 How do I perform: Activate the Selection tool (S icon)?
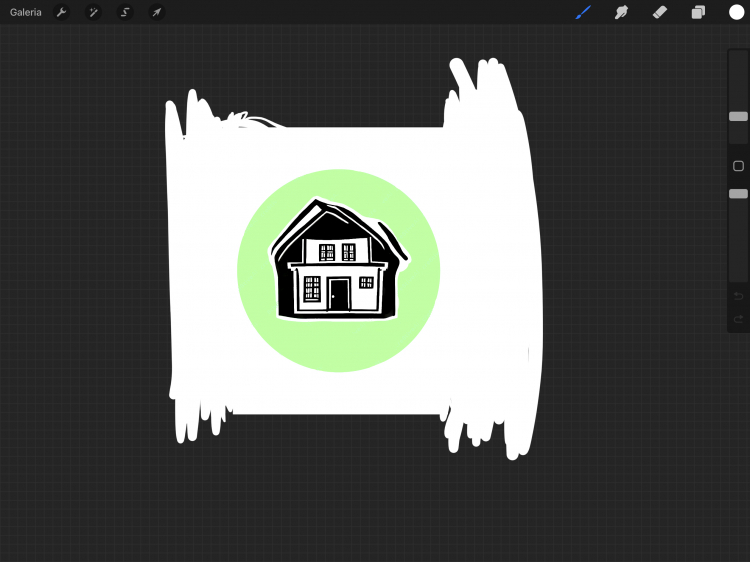125,12
